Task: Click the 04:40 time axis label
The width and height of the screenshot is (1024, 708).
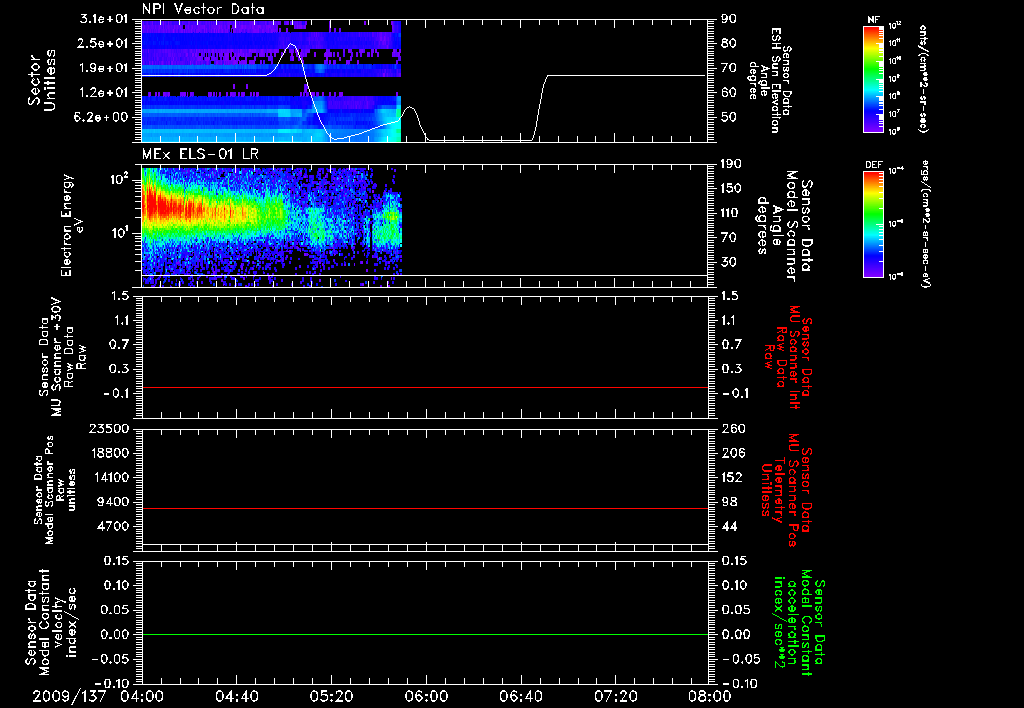Action: point(236,697)
